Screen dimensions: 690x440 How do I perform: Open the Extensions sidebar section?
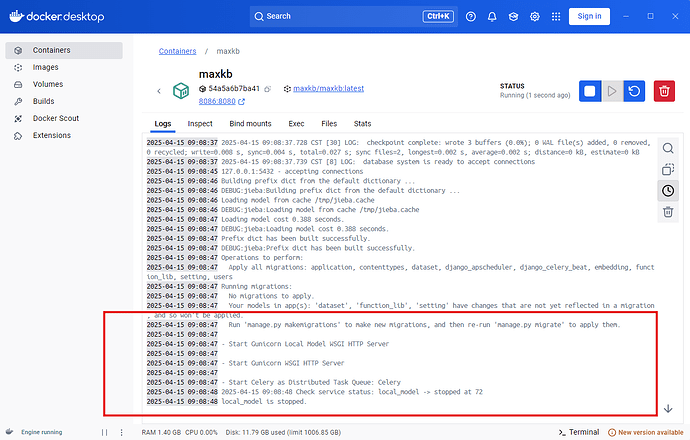(64, 135)
